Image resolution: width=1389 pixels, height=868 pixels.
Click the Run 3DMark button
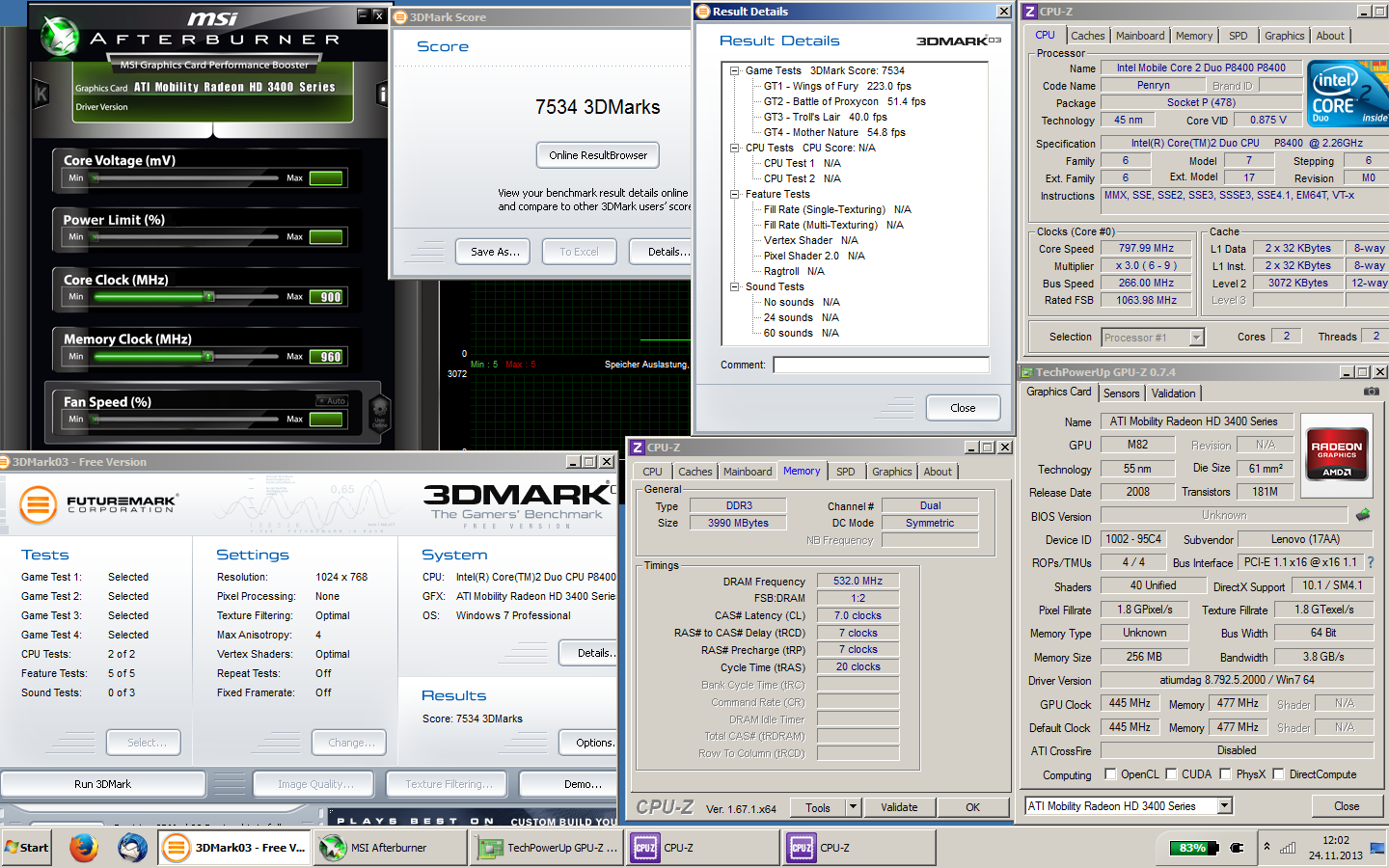(x=103, y=784)
